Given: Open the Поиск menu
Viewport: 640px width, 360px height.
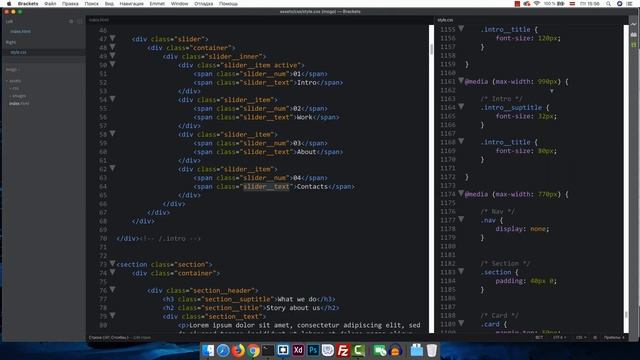Looking at the screenshot, I should [x=91, y=4].
